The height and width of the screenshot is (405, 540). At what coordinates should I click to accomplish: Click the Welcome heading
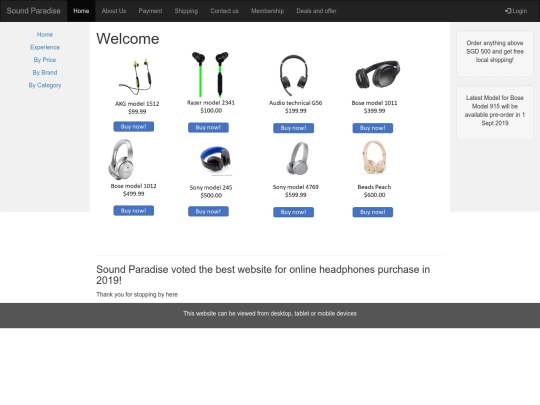128,39
